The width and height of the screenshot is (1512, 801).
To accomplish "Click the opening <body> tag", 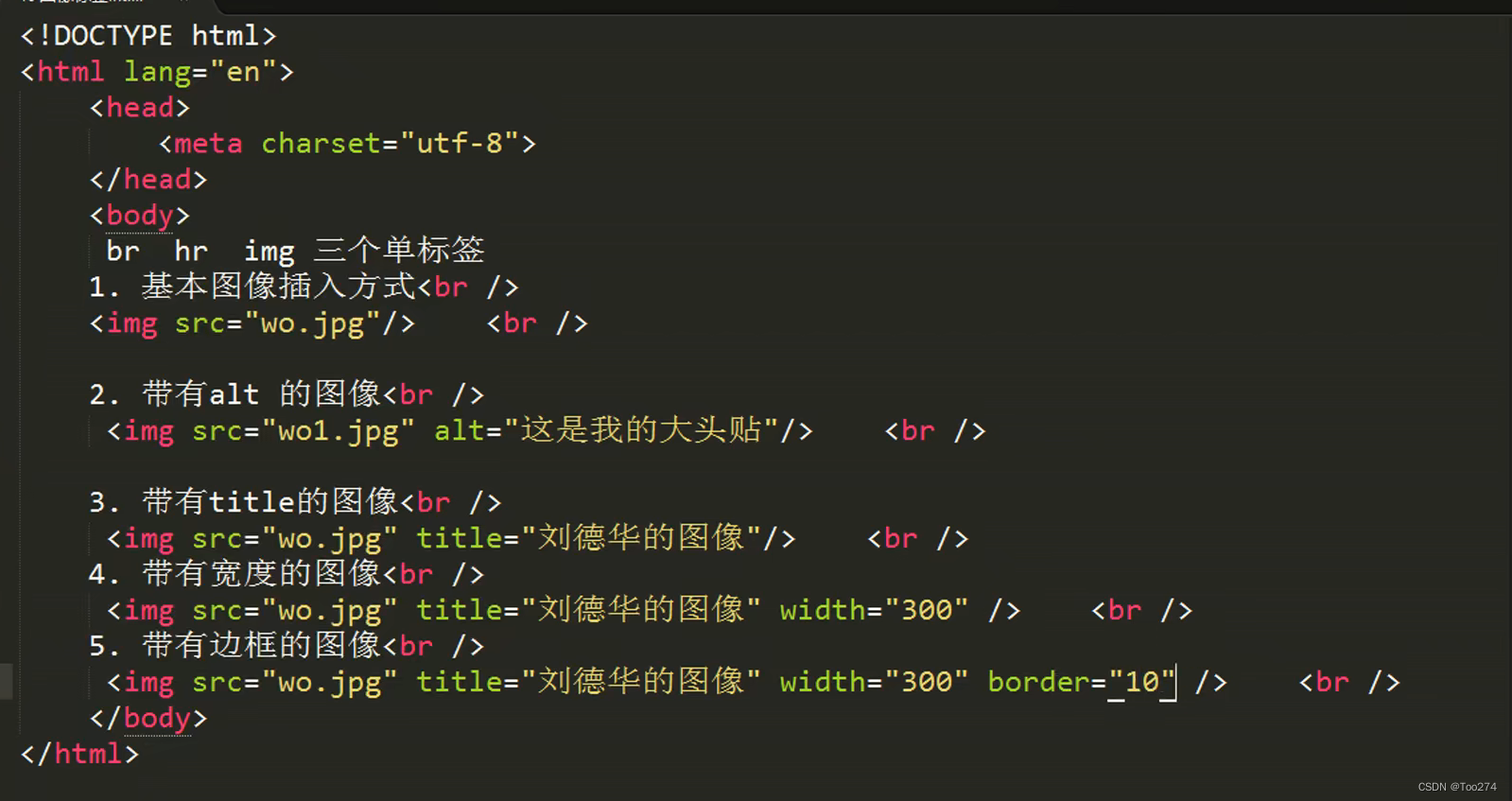I will point(140,216).
